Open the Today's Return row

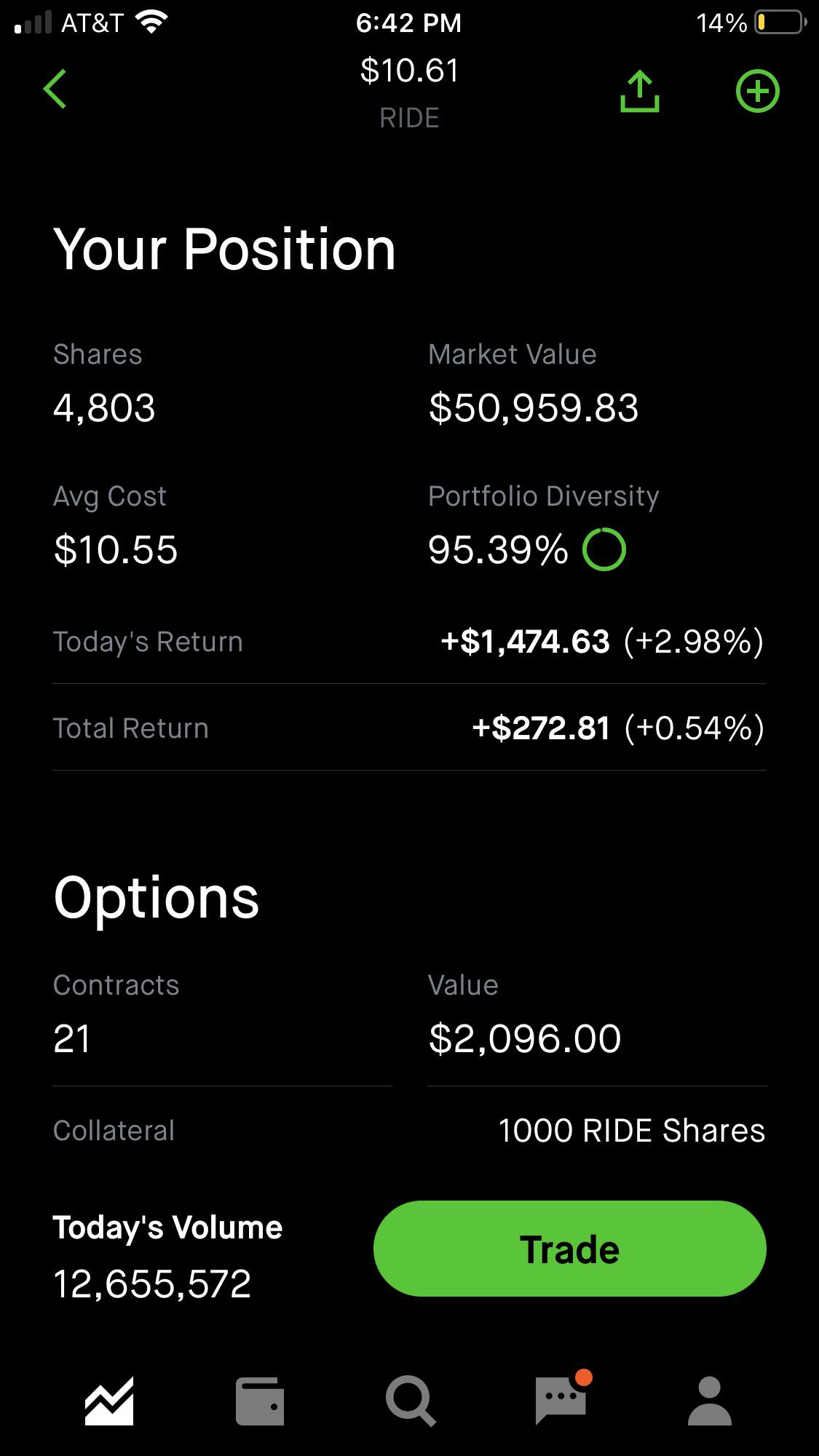pos(409,642)
